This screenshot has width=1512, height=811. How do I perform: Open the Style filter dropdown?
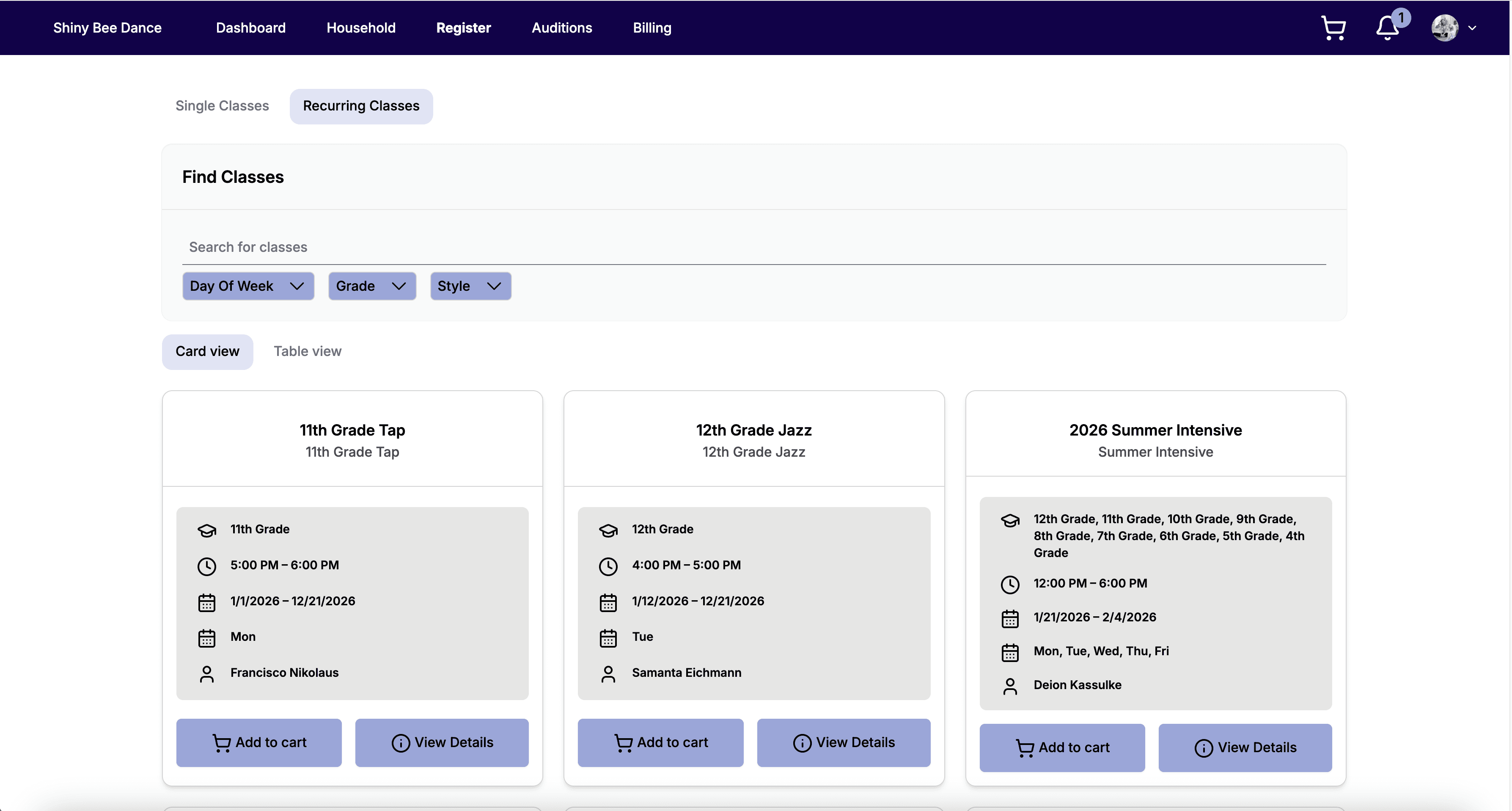[470, 286]
